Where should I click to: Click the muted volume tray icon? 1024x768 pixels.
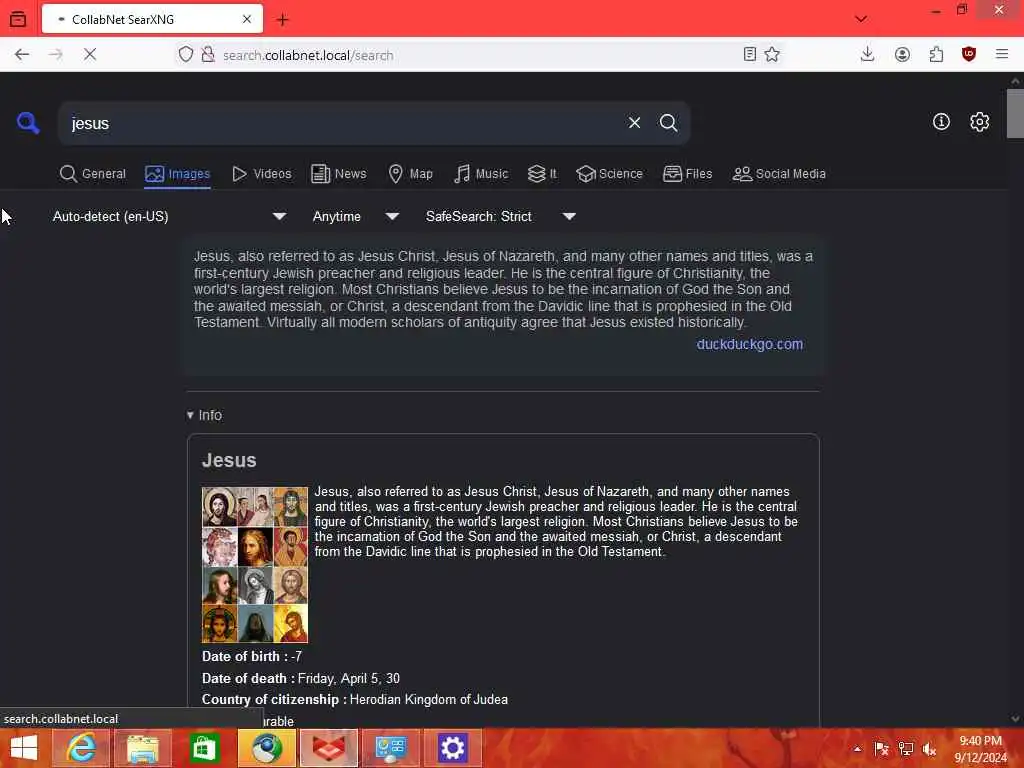pyautogui.click(x=929, y=748)
